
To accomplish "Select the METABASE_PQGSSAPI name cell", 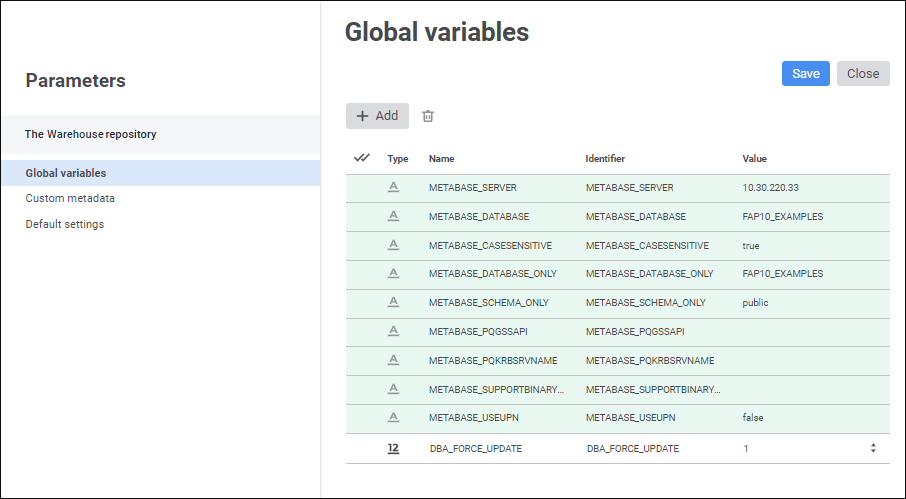I will (471, 331).
